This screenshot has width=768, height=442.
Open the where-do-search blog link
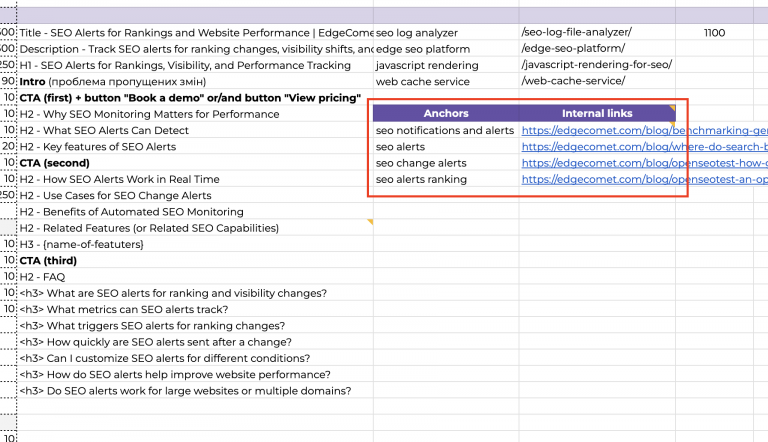pyautogui.click(x=644, y=147)
